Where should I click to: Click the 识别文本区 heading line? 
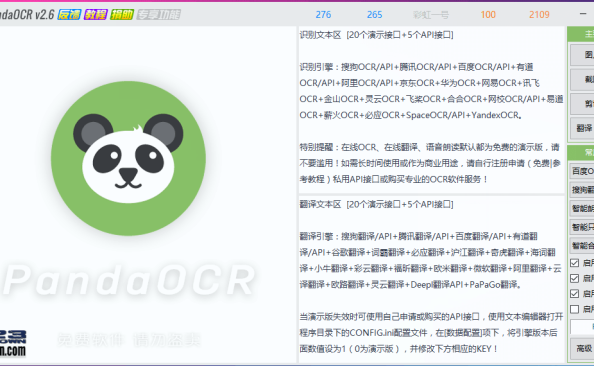point(376,35)
